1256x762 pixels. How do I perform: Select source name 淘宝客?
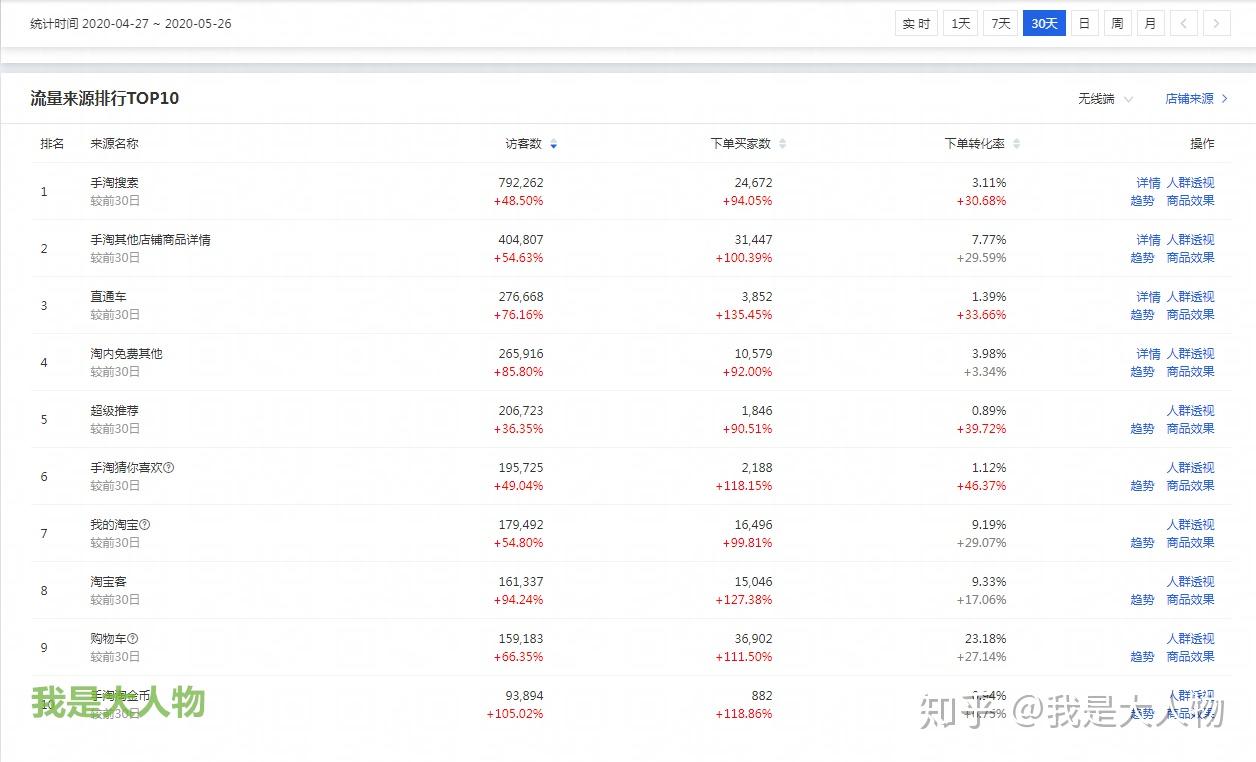point(108,582)
